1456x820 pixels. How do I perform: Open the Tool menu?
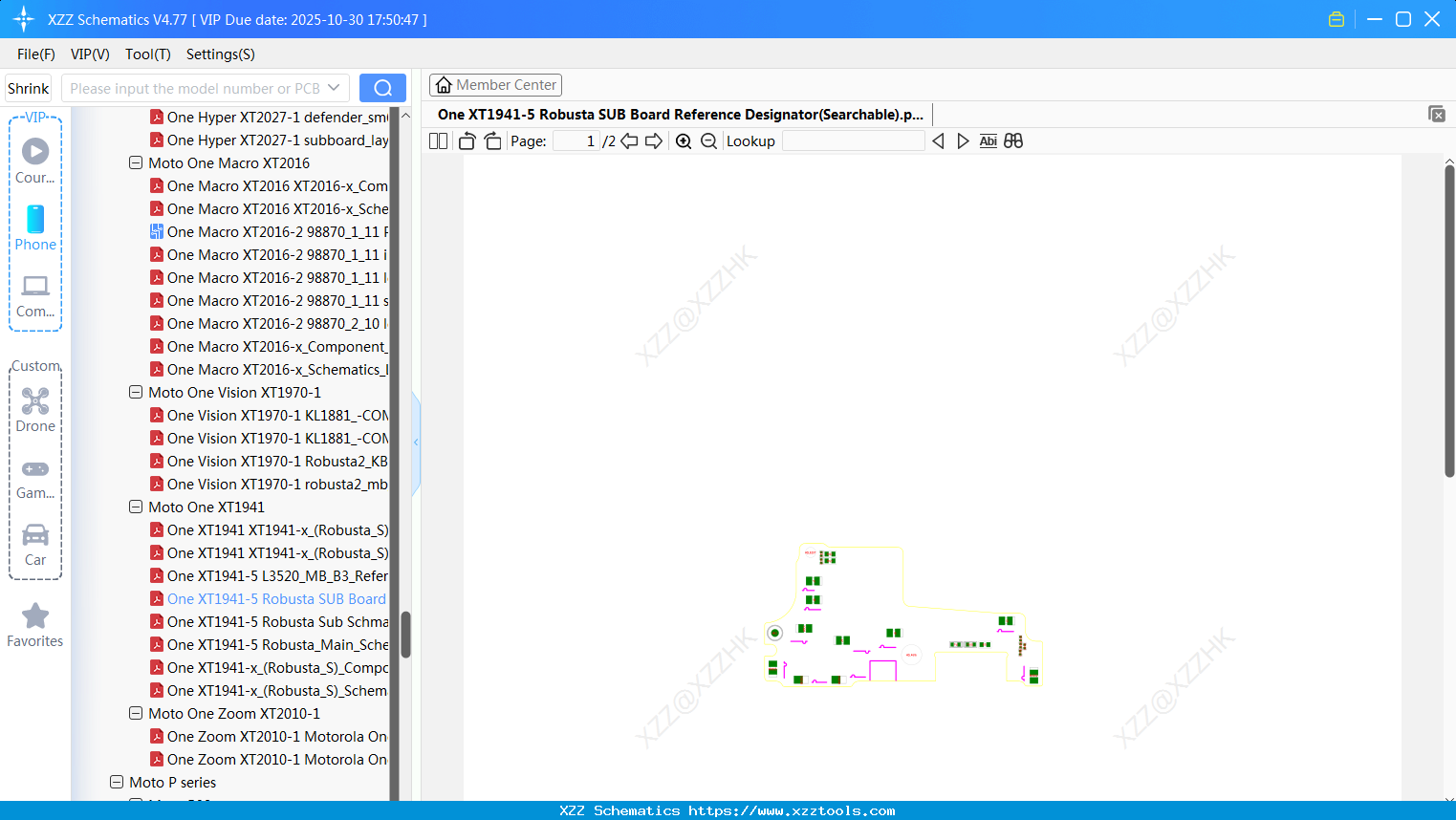click(x=148, y=54)
